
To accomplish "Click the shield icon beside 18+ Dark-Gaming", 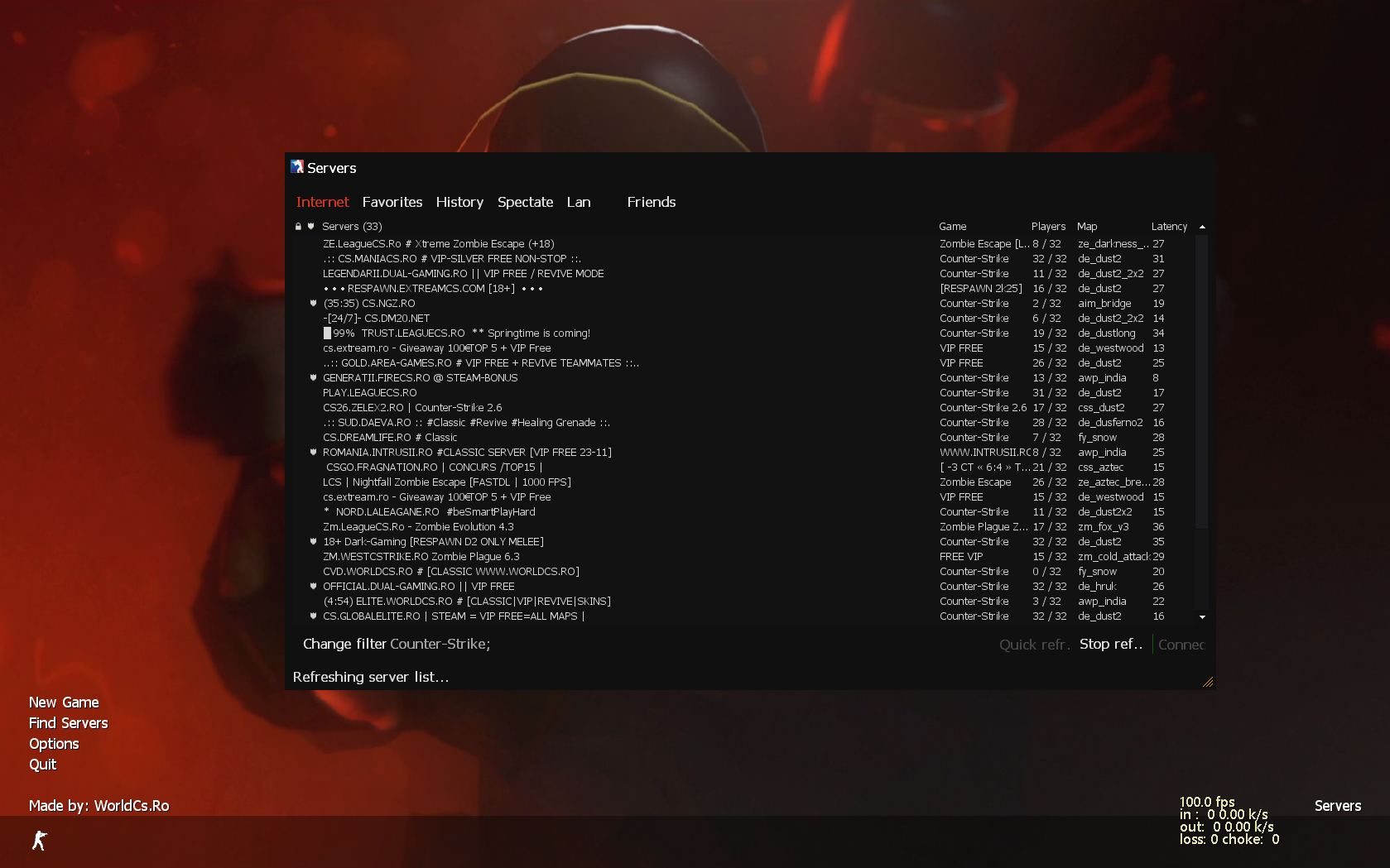I will pos(313,542).
